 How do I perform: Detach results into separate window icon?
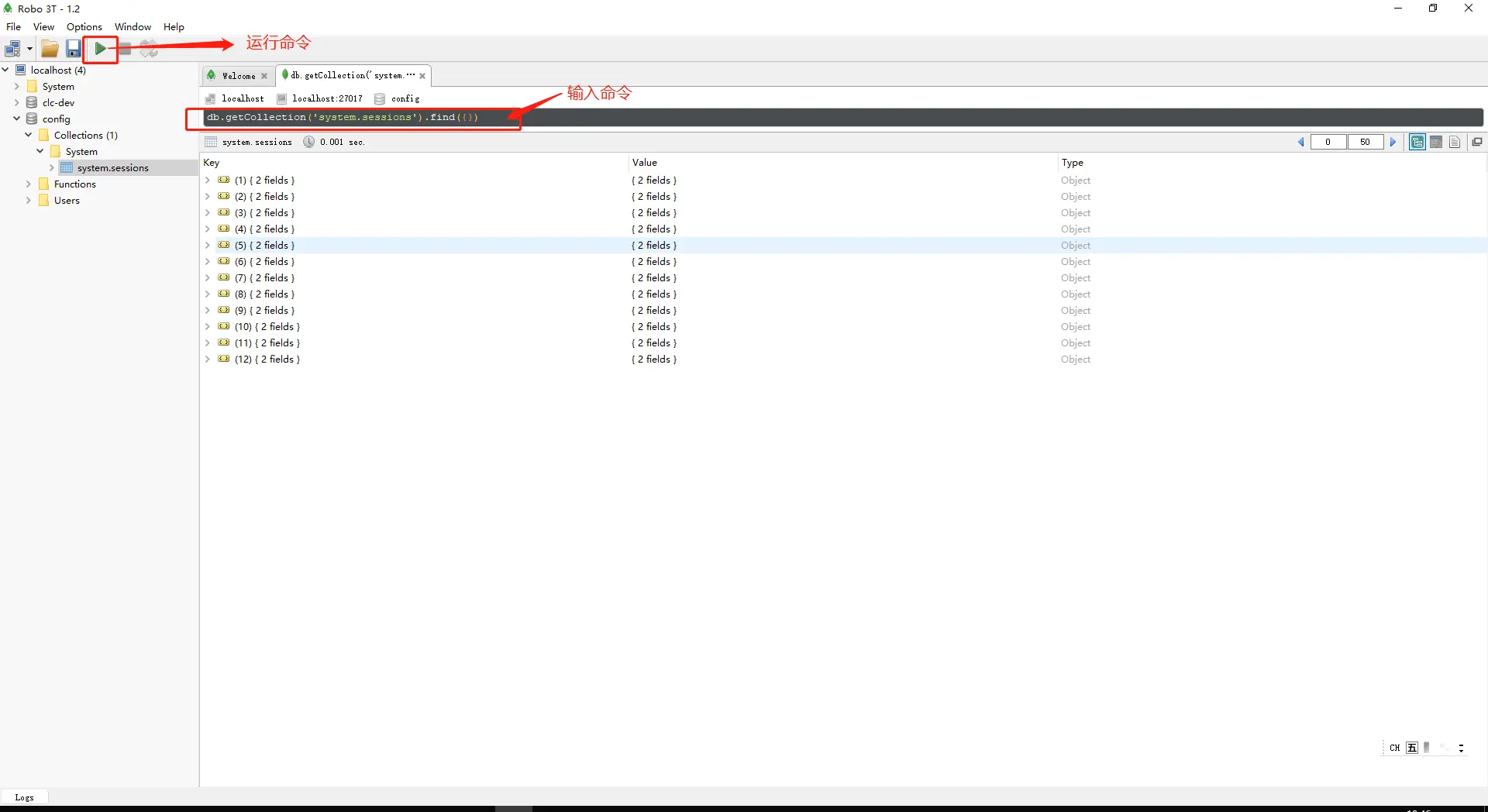click(x=1477, y=142)
